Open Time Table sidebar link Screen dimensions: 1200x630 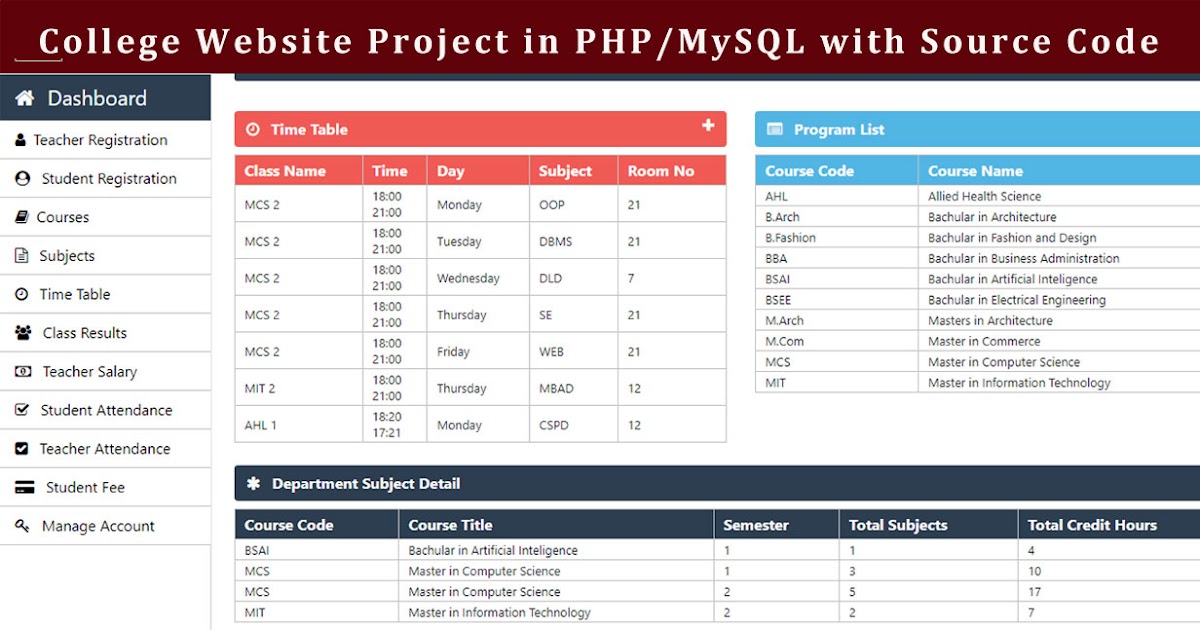click(105, 294)
